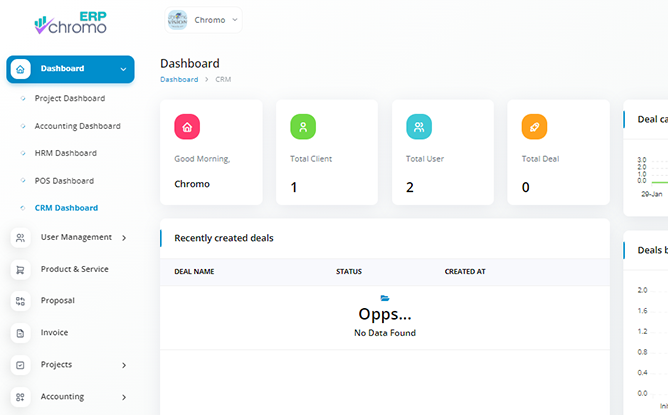Expand the User Management submenu
The width and height of the screenshot is (668, 415).
(123, 238)
